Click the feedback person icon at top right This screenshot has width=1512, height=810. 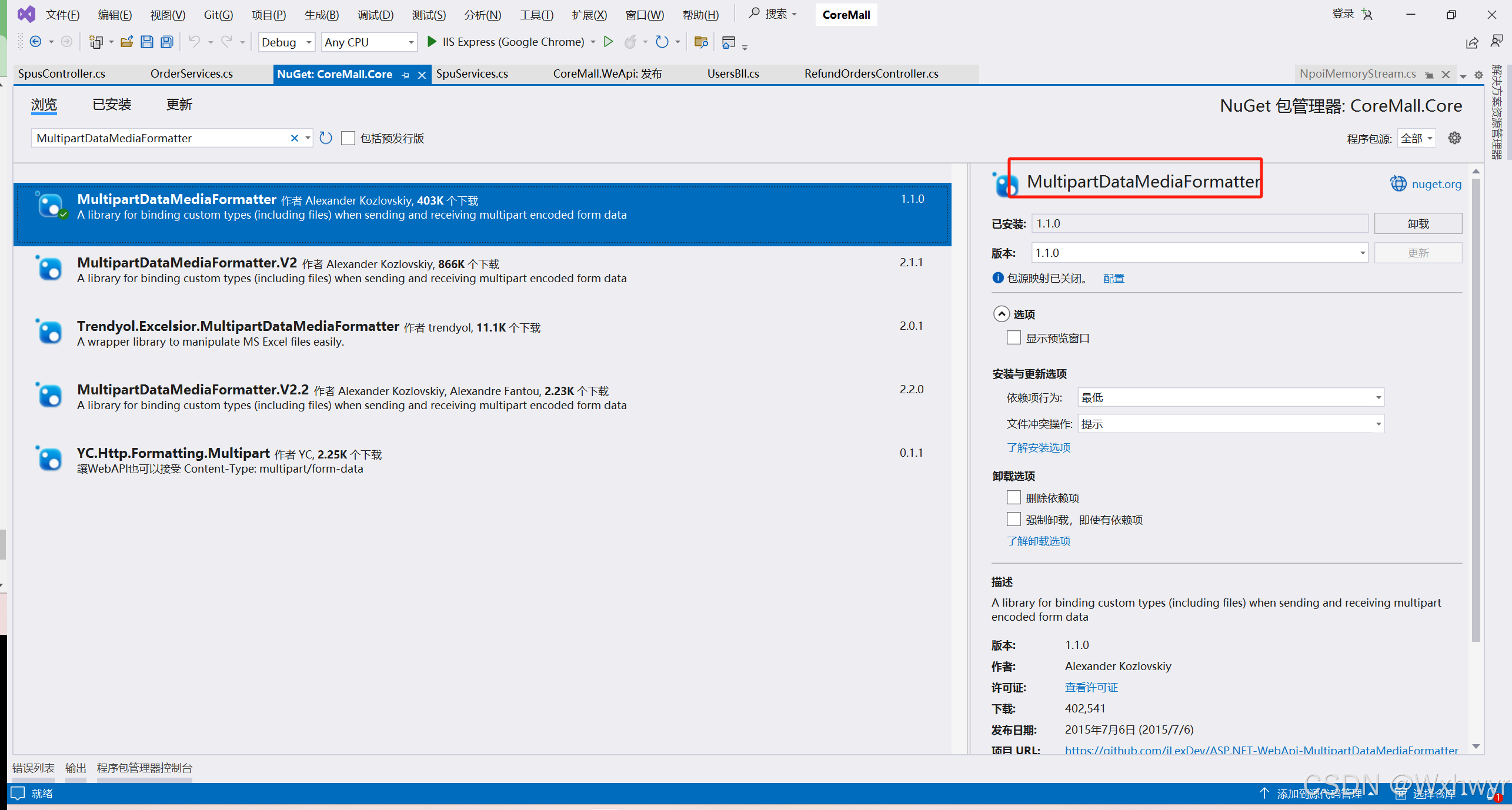tap(1497, 41)
